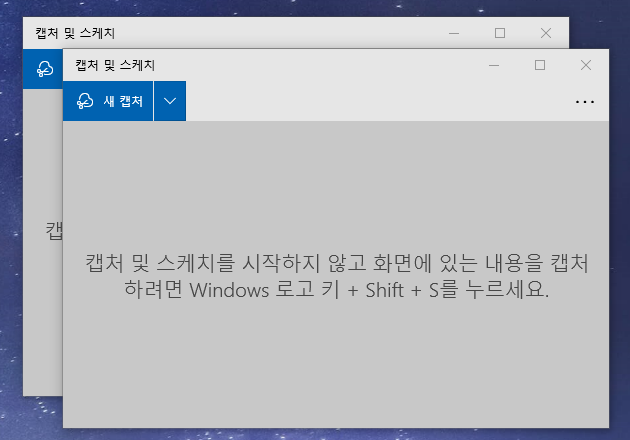Click the Windows 로고 키 + Shift + S hint text
Viewport: 630px width, 440px height.
[x=337, y=276]
